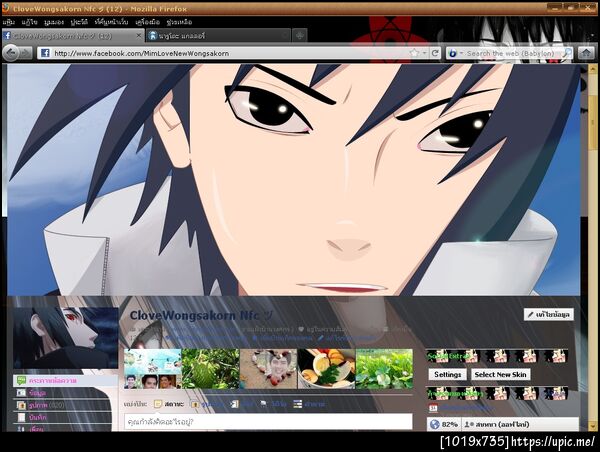Select the link share option icon

[235, 404]
